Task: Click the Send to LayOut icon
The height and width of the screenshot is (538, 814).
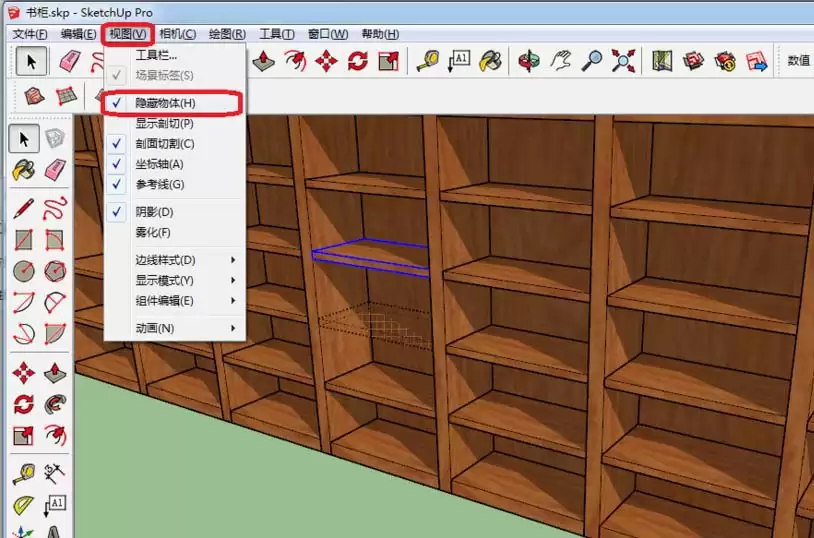Action: [756, 61]
